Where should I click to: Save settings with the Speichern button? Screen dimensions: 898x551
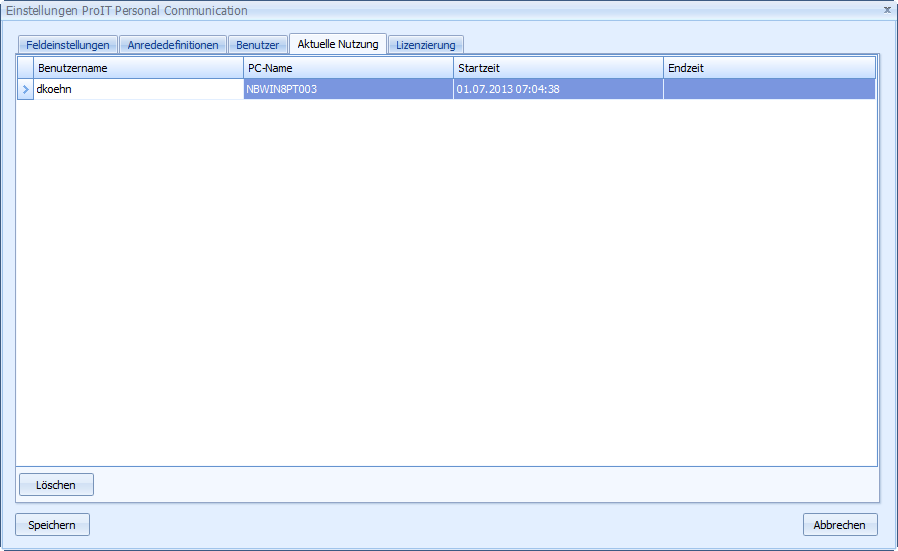[52, 525]
